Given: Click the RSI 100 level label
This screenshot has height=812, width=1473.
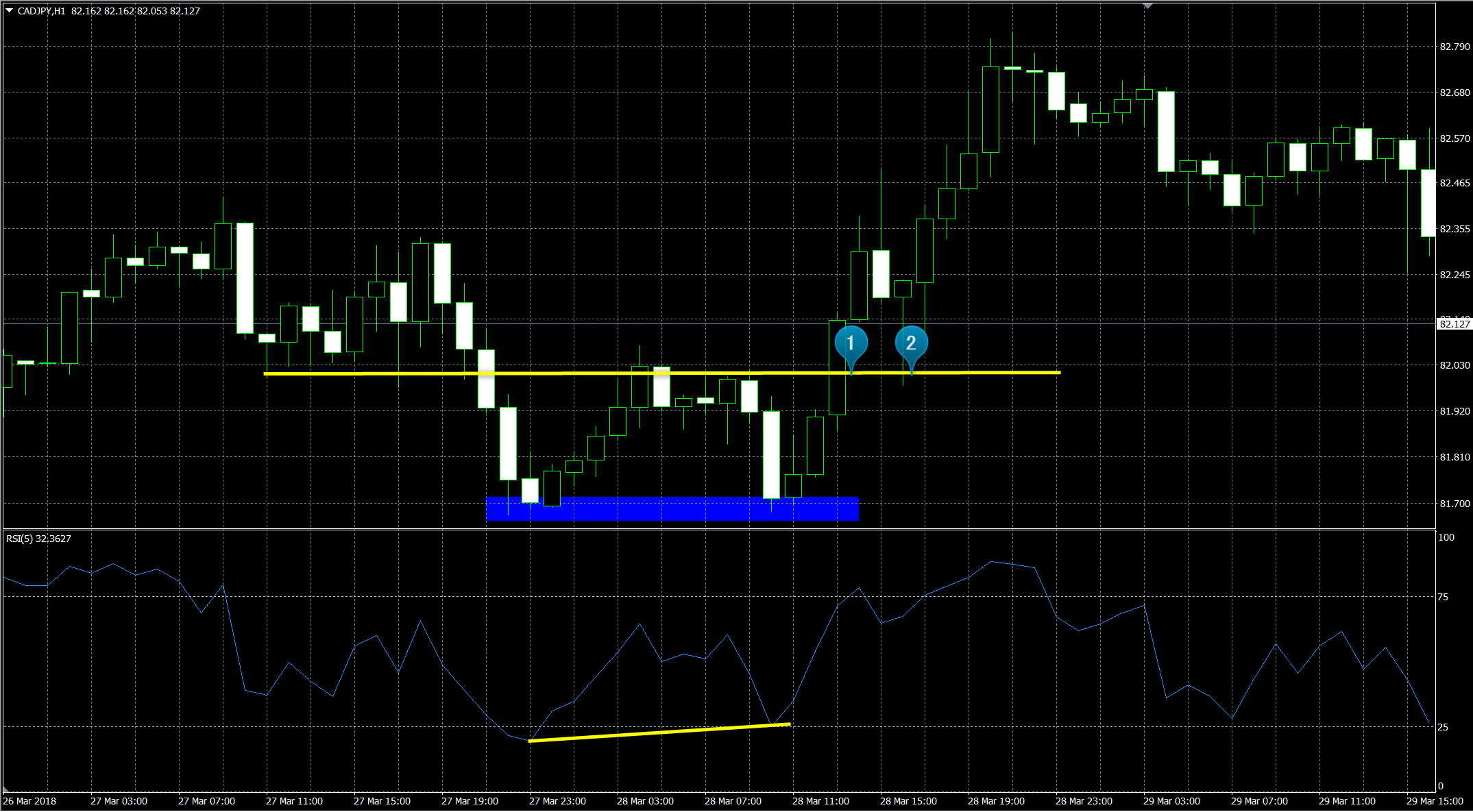Looking at the screenshot, I should (x=1446, y=537).
